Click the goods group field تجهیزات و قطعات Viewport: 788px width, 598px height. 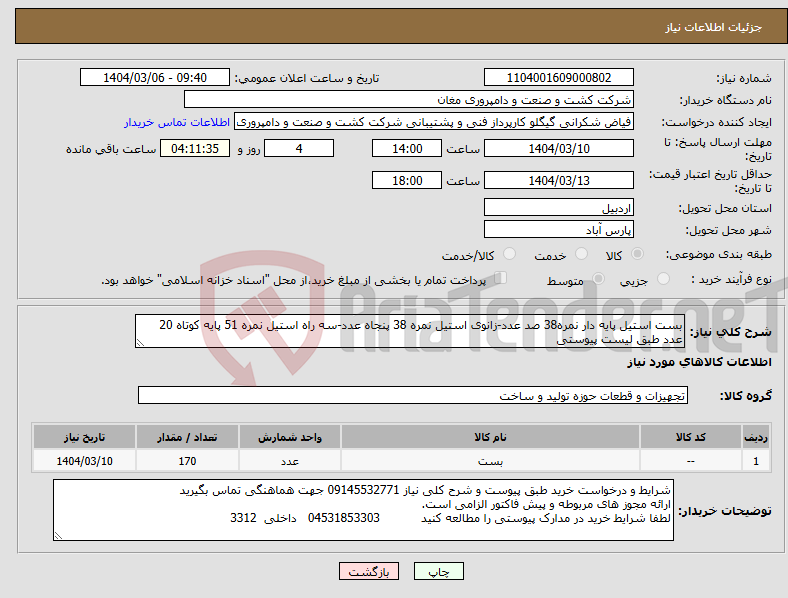click(x=413, y=395)
